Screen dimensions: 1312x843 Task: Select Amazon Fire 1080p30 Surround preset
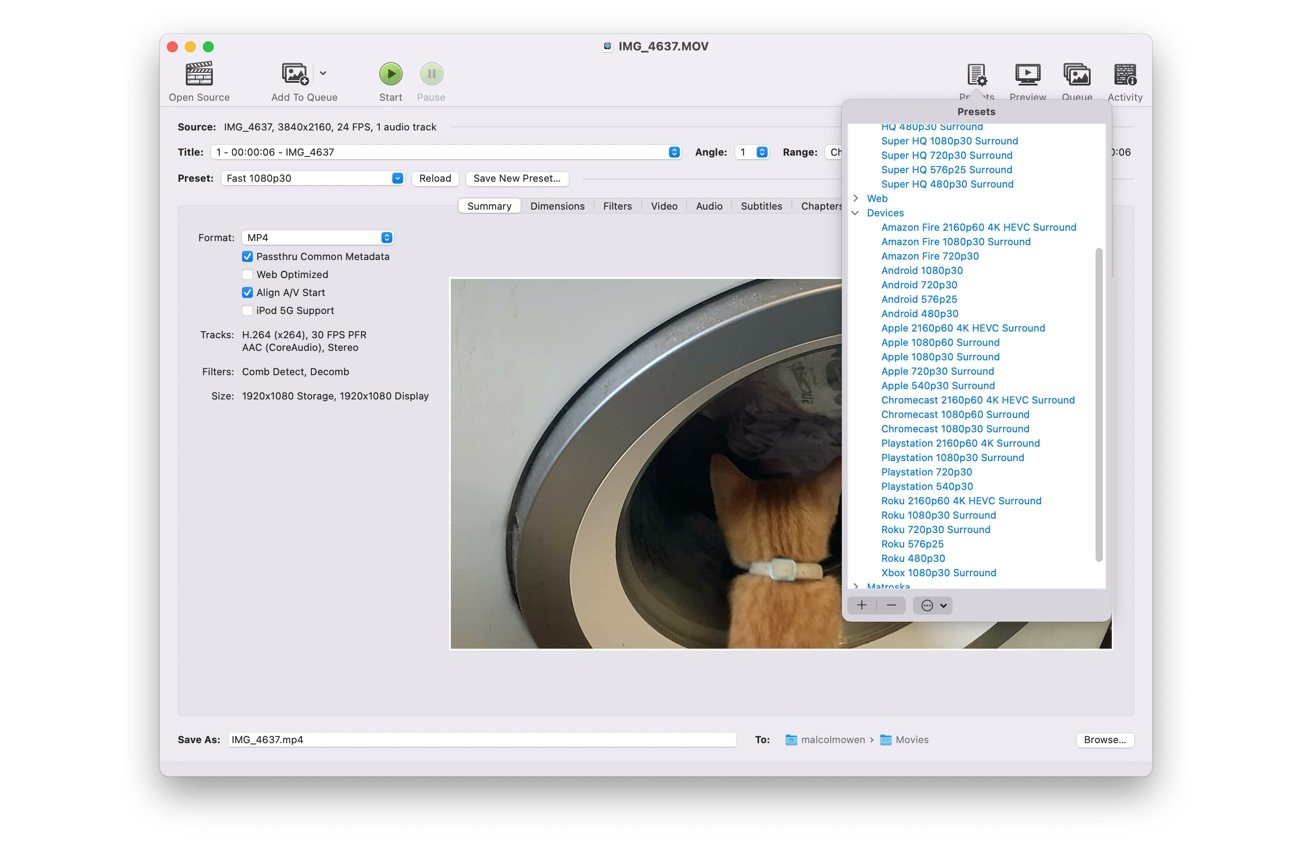click(x=955, y=242)
